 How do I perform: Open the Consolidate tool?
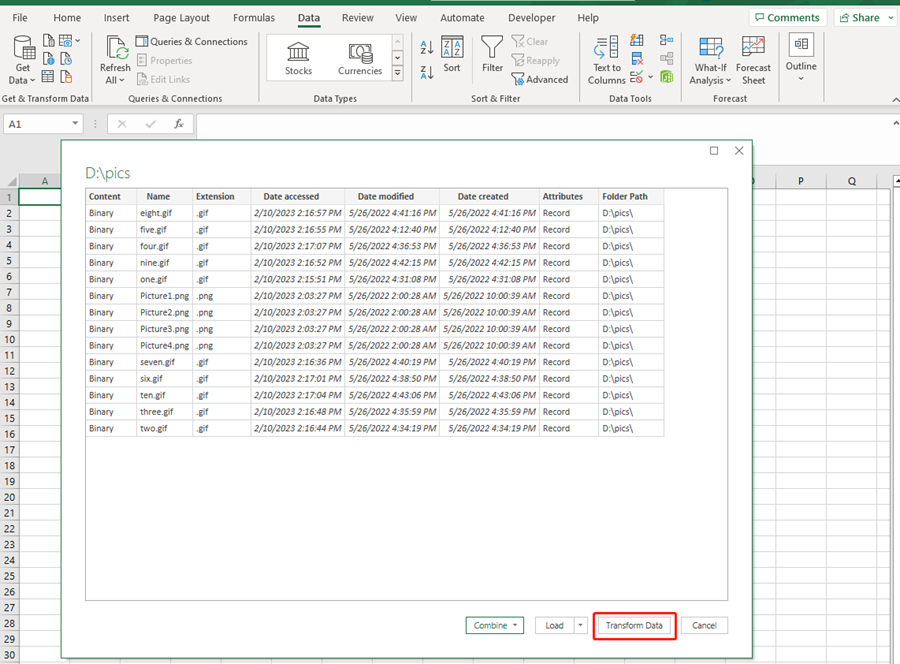665,41
